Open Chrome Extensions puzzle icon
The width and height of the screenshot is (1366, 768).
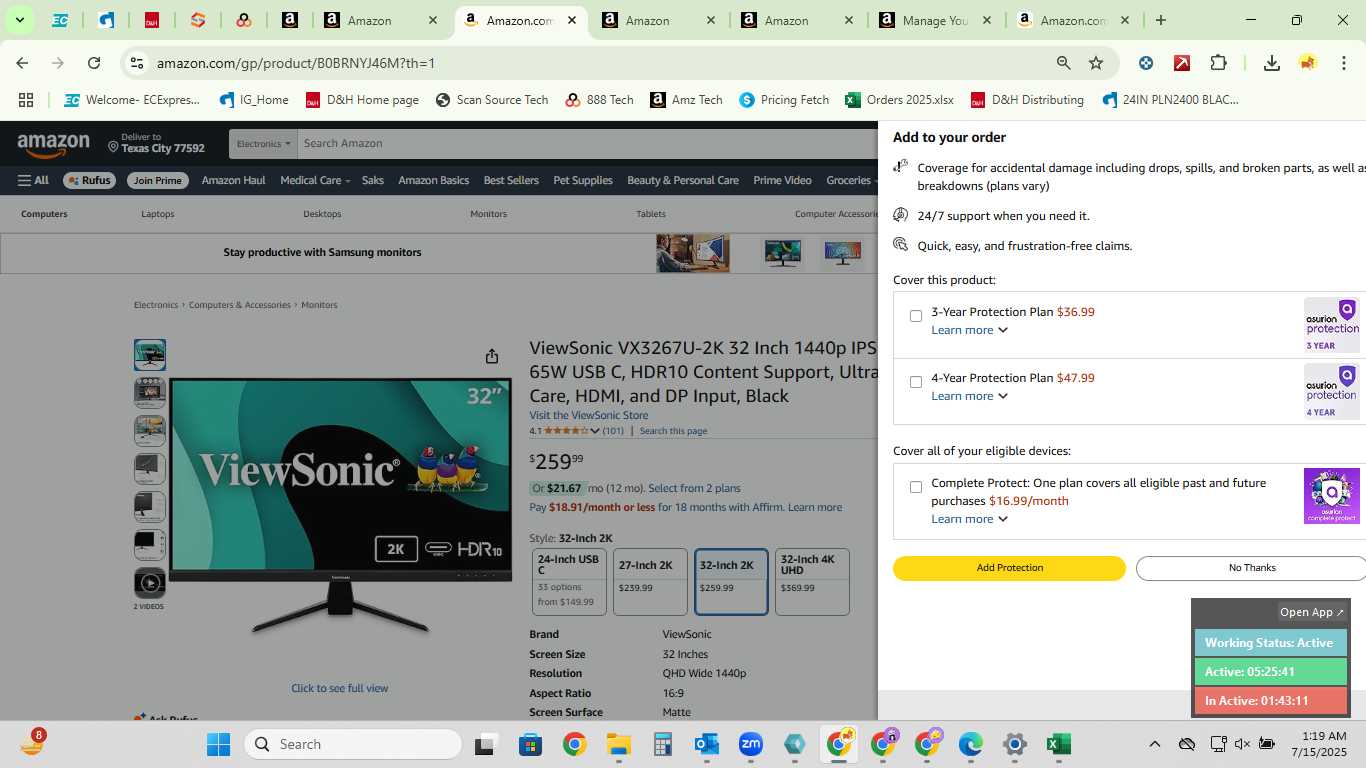(1218, 63)
